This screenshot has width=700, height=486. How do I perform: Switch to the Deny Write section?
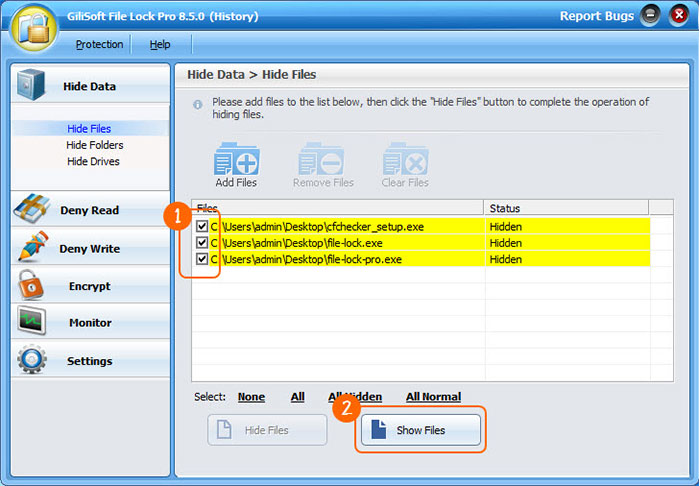[90, 247]
